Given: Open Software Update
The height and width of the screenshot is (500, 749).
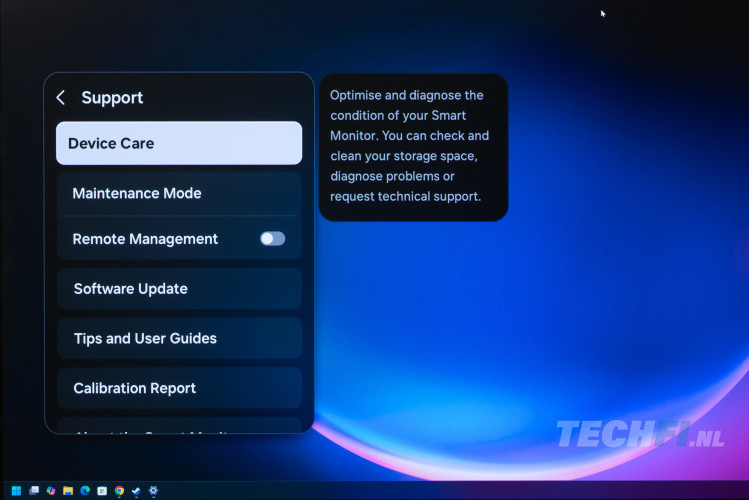Looking at the screenshot, I should (x=179, y=288).
